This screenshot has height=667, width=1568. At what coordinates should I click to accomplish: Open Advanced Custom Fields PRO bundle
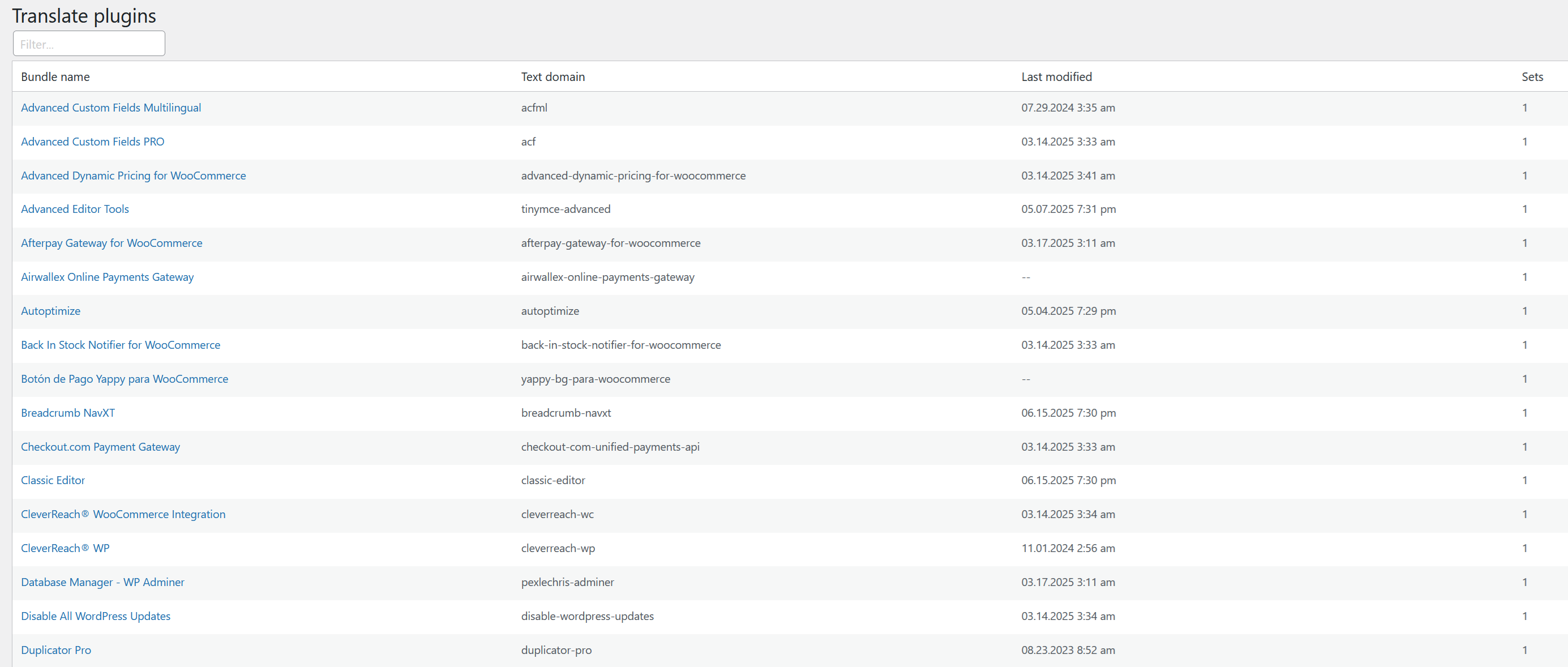[92, 142]
